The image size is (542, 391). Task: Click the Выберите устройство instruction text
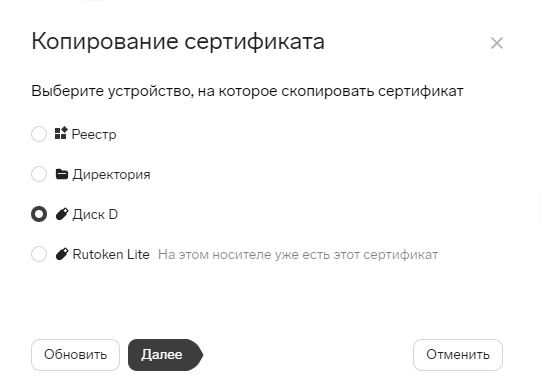coord(247,91)
